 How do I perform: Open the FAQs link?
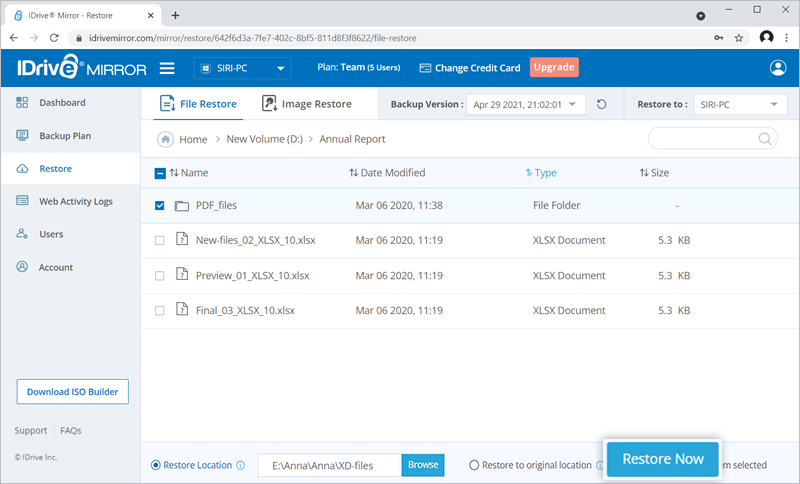point(71,430)
